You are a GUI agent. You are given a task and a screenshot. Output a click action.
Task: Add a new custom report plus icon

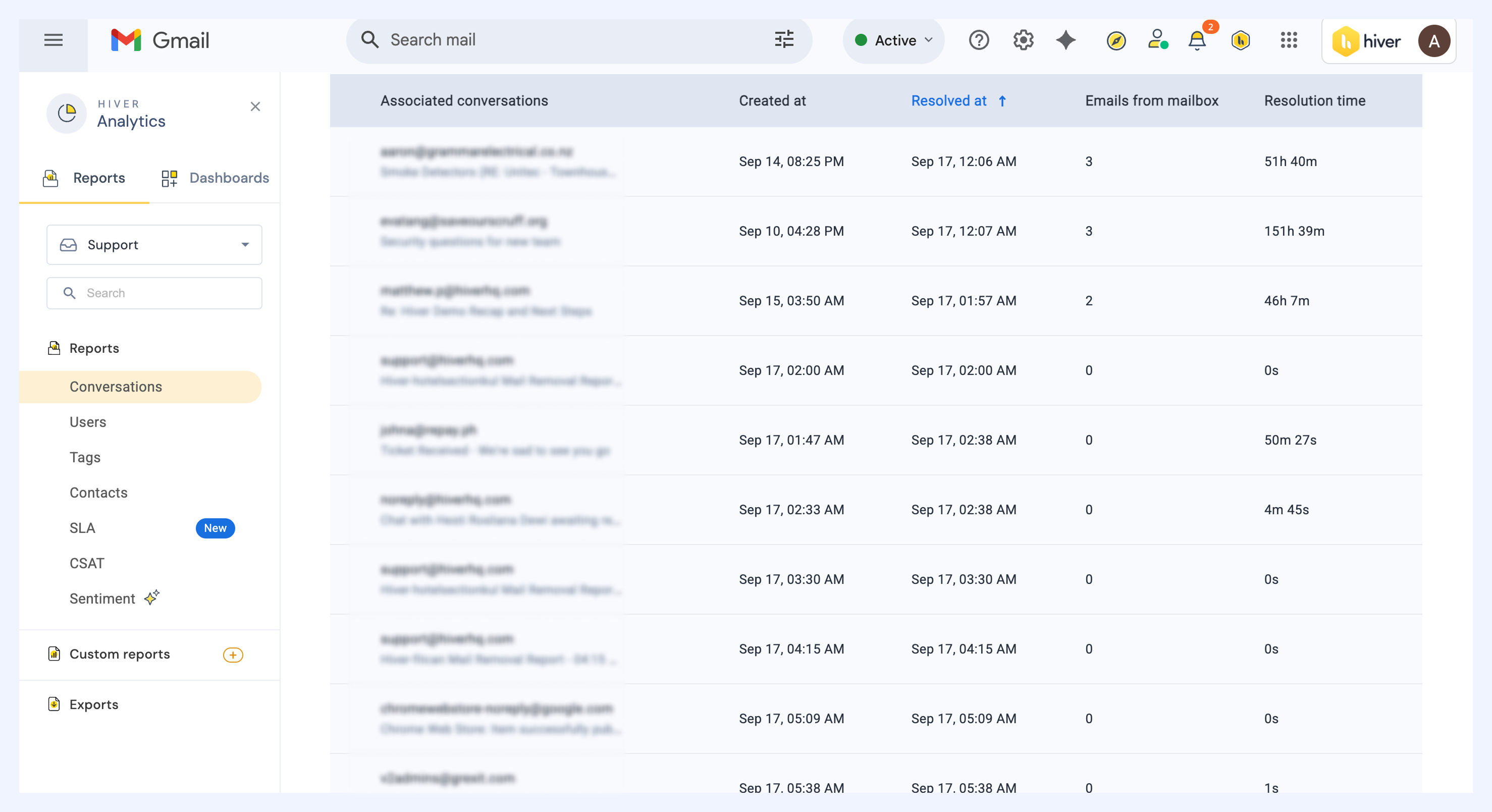[x=233, y=655]
